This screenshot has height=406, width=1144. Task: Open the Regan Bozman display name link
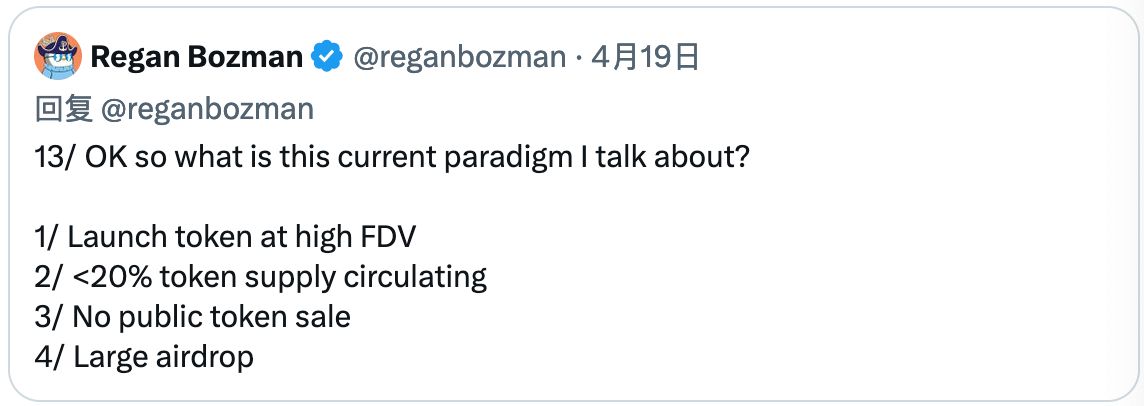click(x=196, y=58)
